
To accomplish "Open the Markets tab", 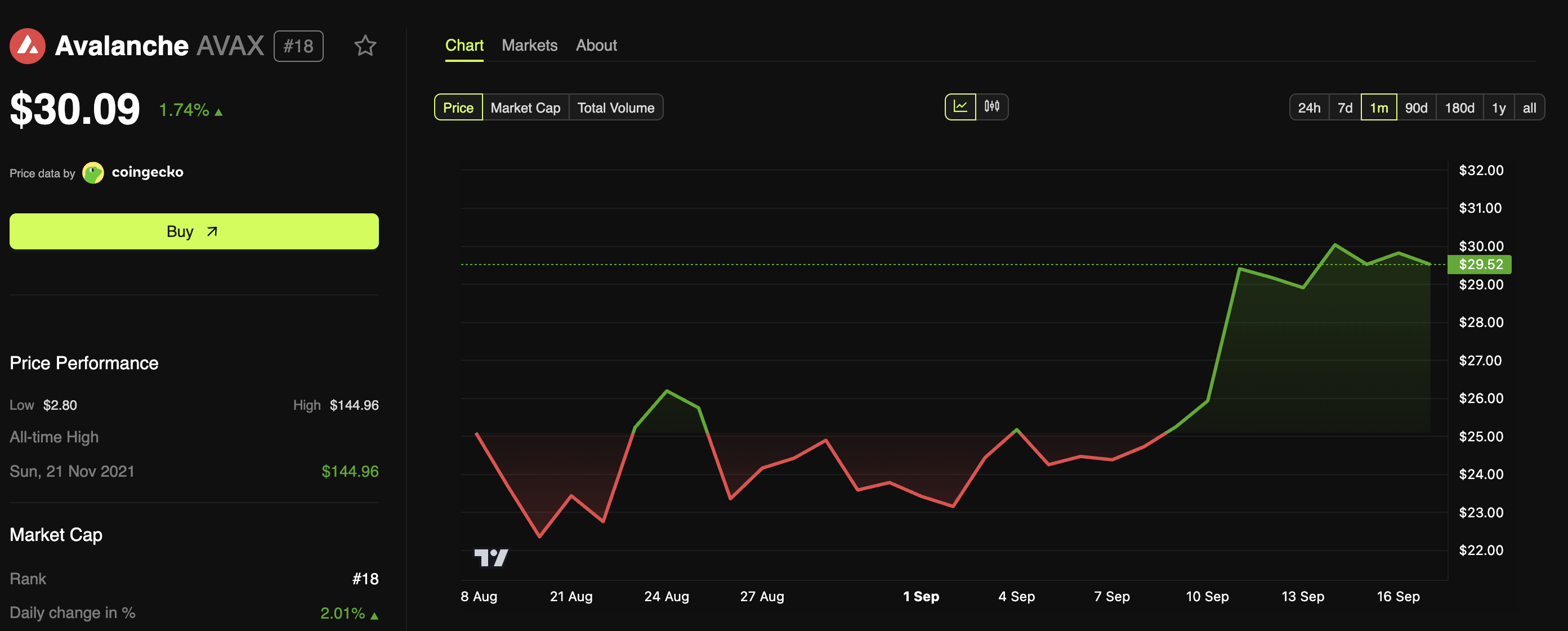I will pyautogui.click(x=529, y=46).
